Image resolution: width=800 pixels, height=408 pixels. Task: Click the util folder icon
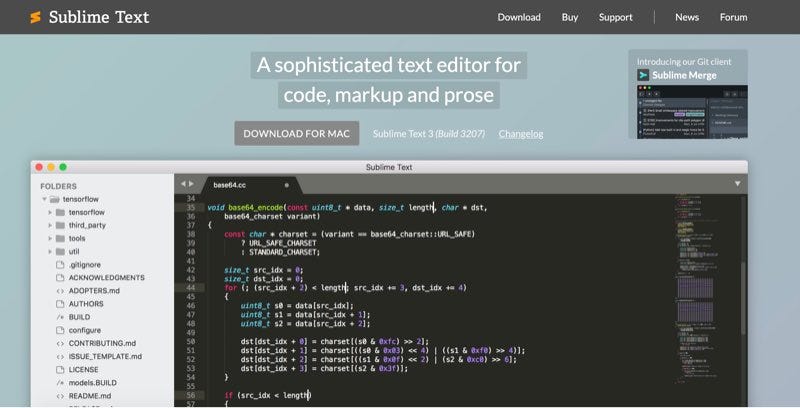(60, 252)
